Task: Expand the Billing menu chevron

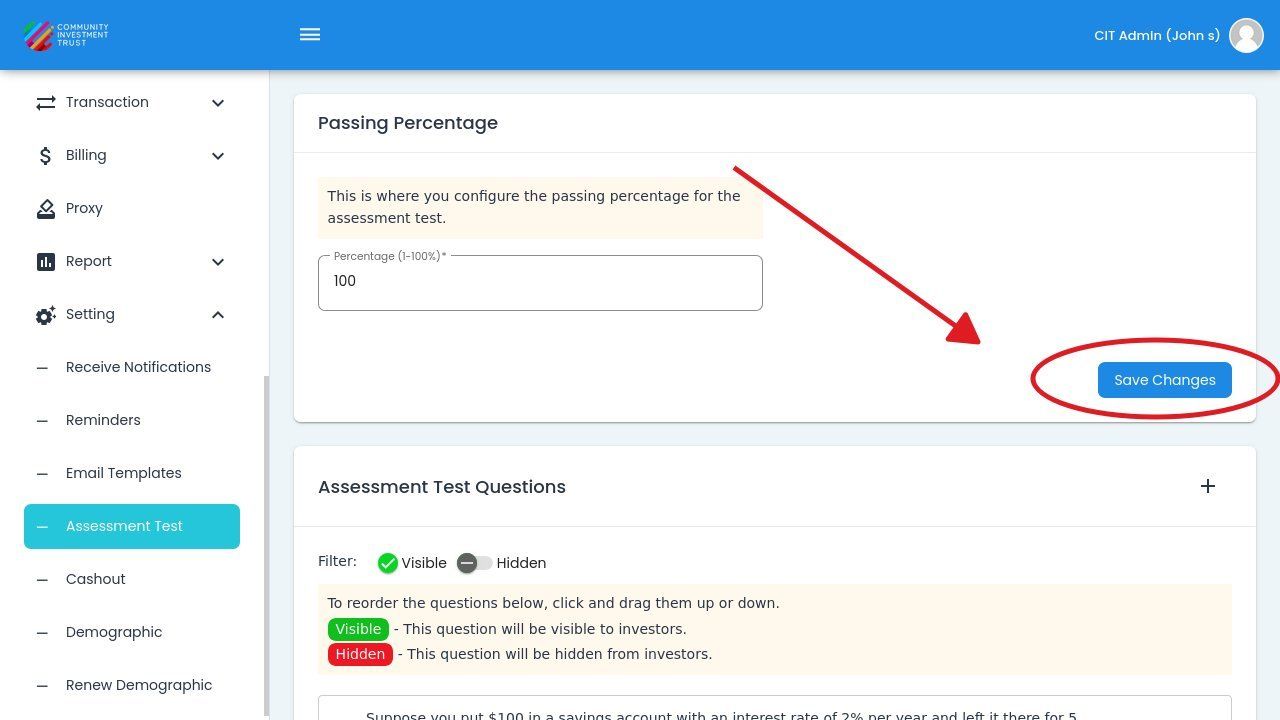Action: coord(218,156)
